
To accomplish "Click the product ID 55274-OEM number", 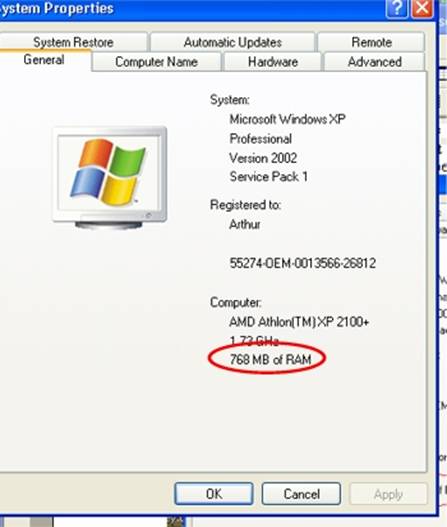I will pos(302,263).
